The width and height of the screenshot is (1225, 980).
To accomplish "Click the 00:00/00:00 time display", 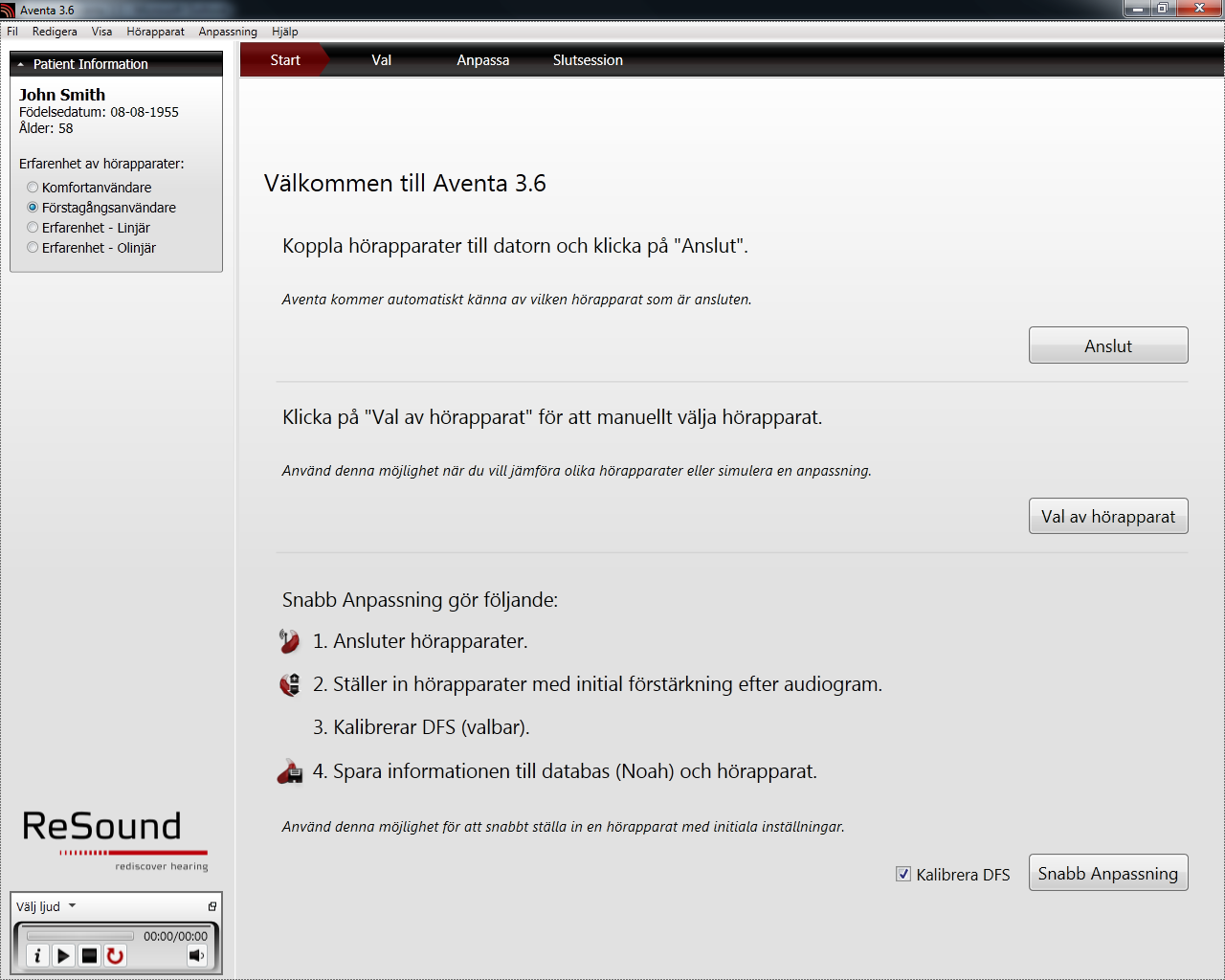I will pyautogui.click(x=175, y=936).
